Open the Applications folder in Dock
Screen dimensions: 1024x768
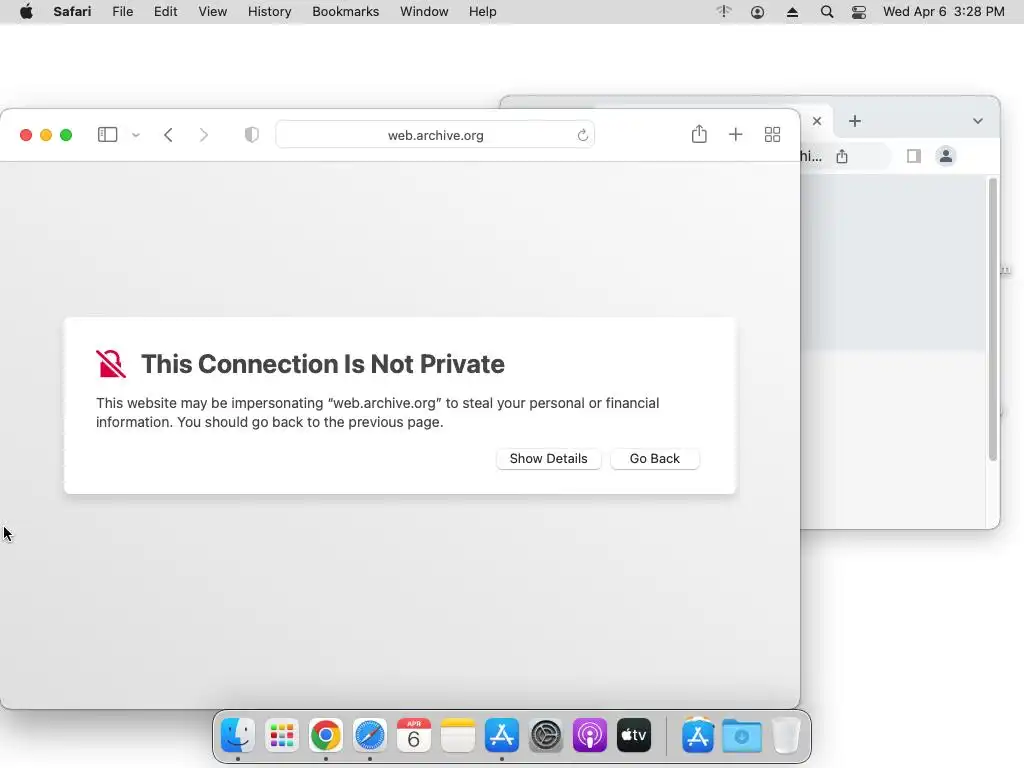pos(697,735)
